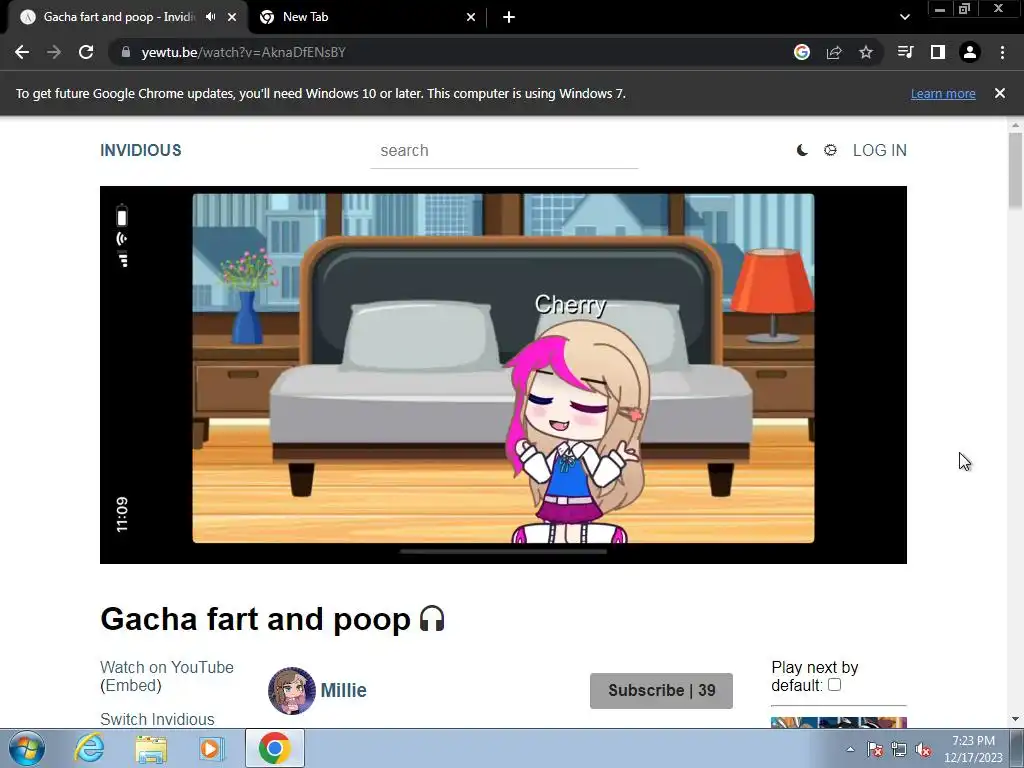Open Watch on YouTube link
The image size is (1024, 768).
tap(167, 667)
